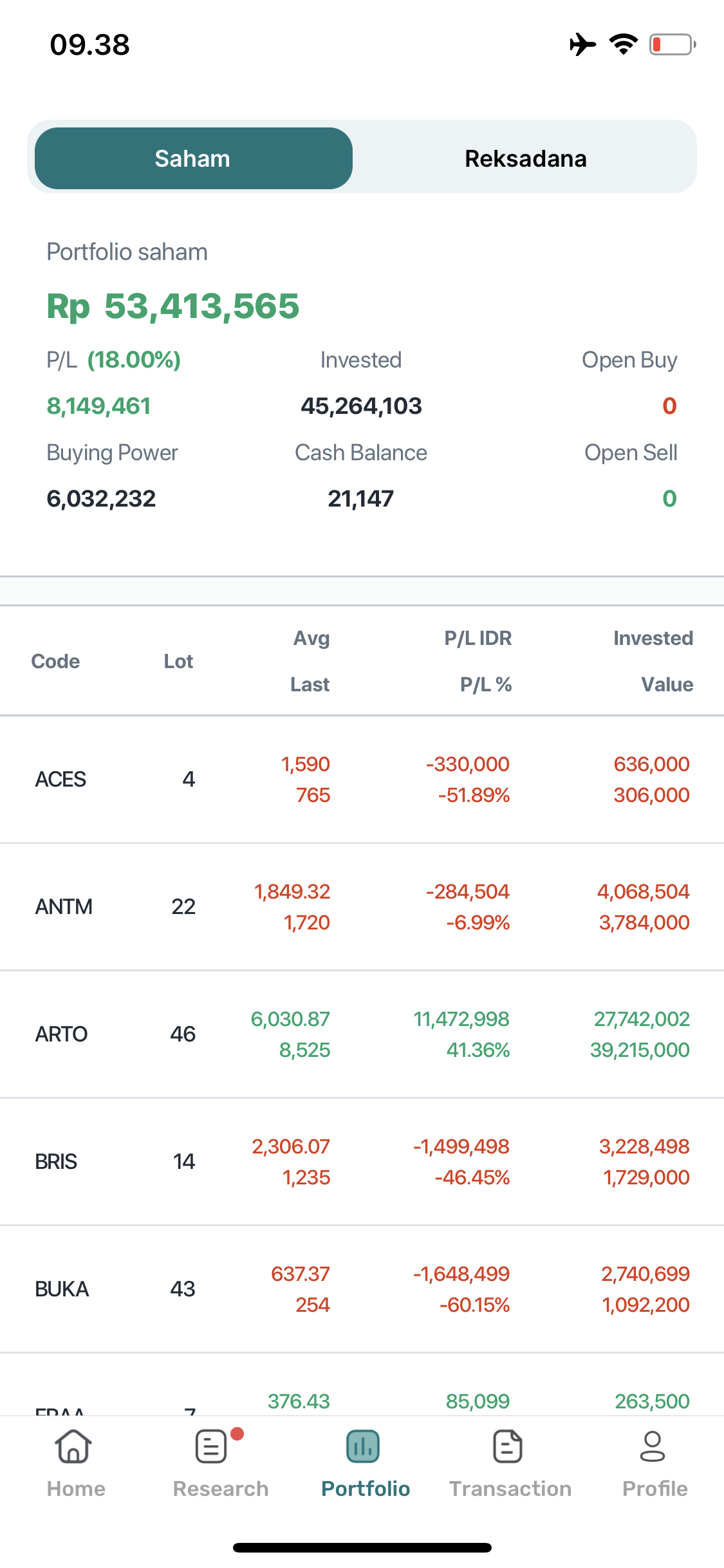Tap the airplane mode icon
This screenshot has width=724, height=1568.
582,44
